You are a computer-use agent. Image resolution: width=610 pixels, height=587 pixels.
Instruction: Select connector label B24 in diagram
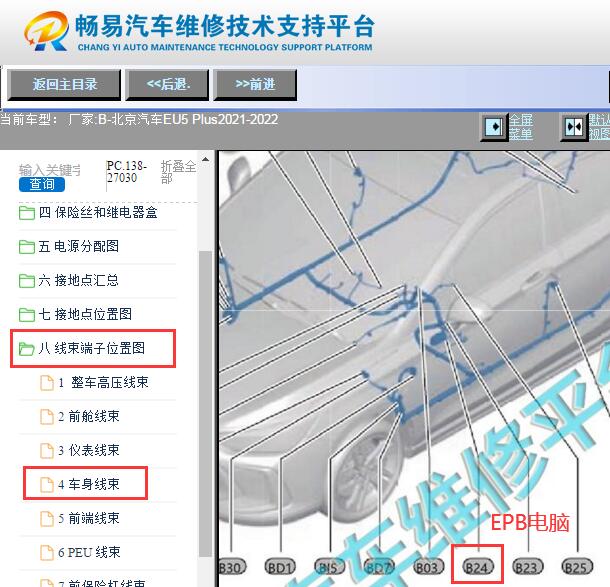478,568
